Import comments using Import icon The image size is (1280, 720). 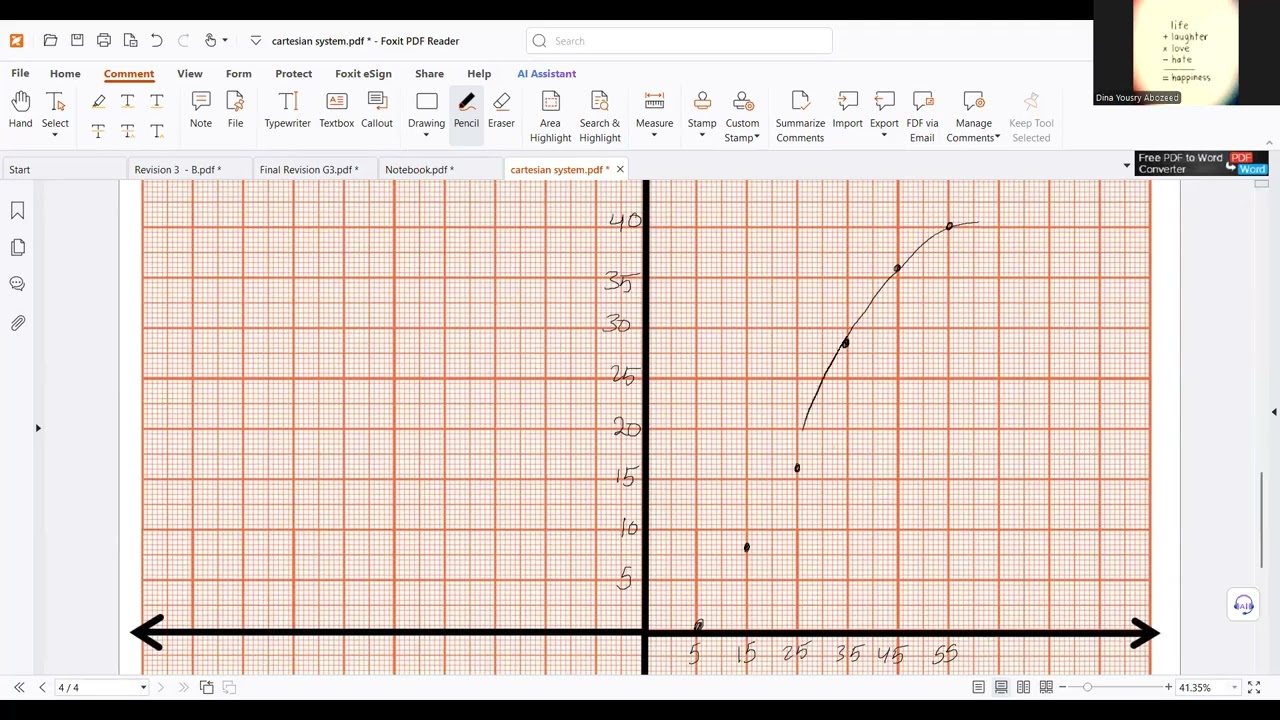point(847,110)
